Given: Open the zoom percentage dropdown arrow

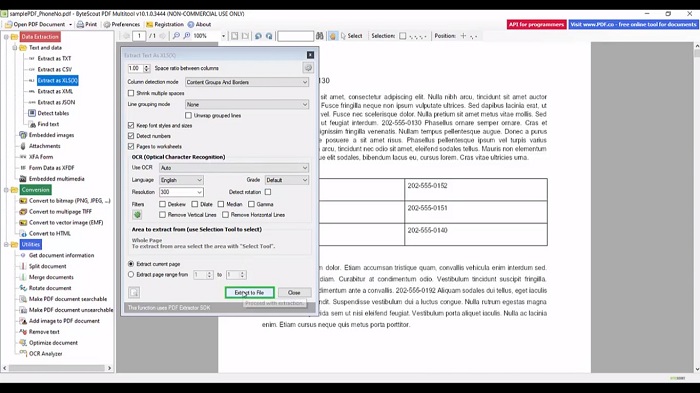Looking at the screenshot, I should click(x=223, y=36).
